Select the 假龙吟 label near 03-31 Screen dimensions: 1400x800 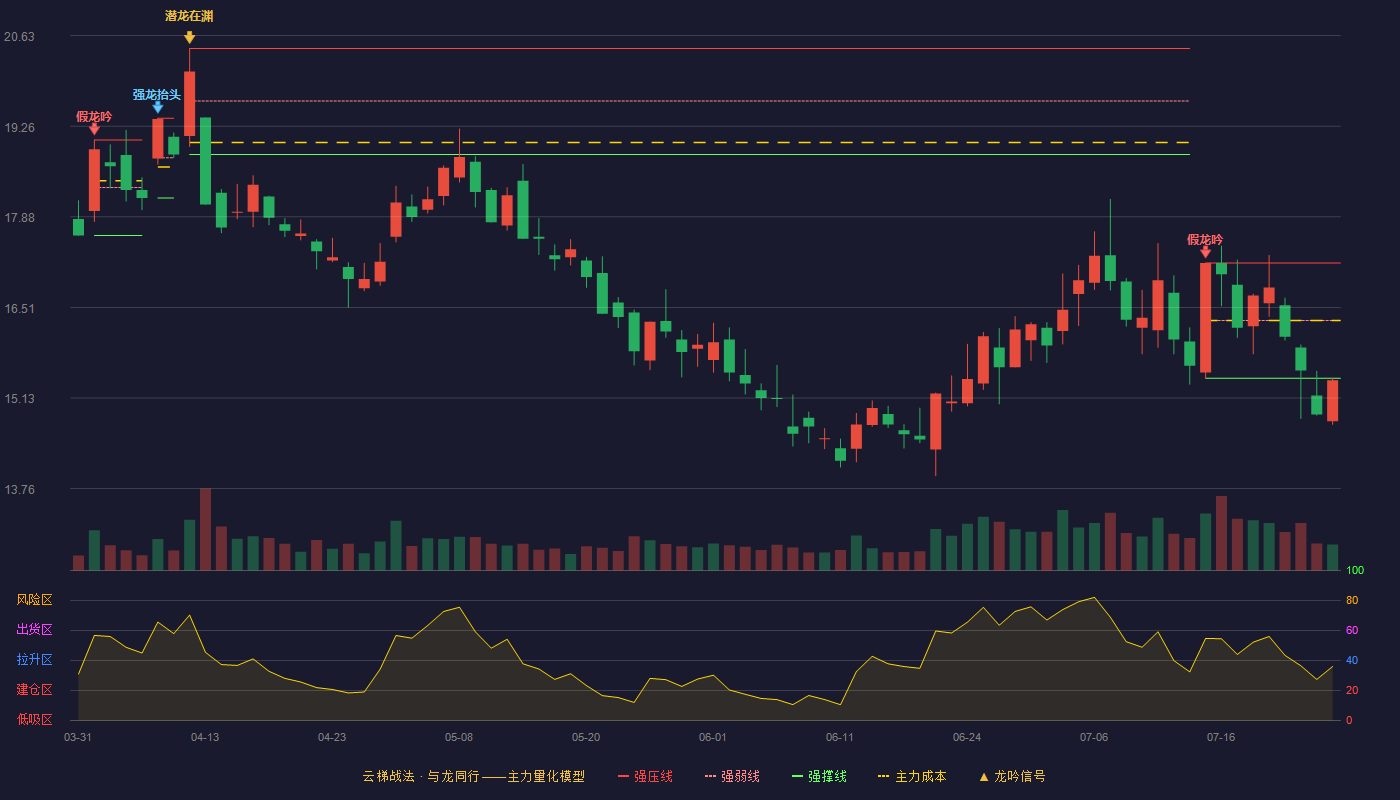tap(94, 116)
